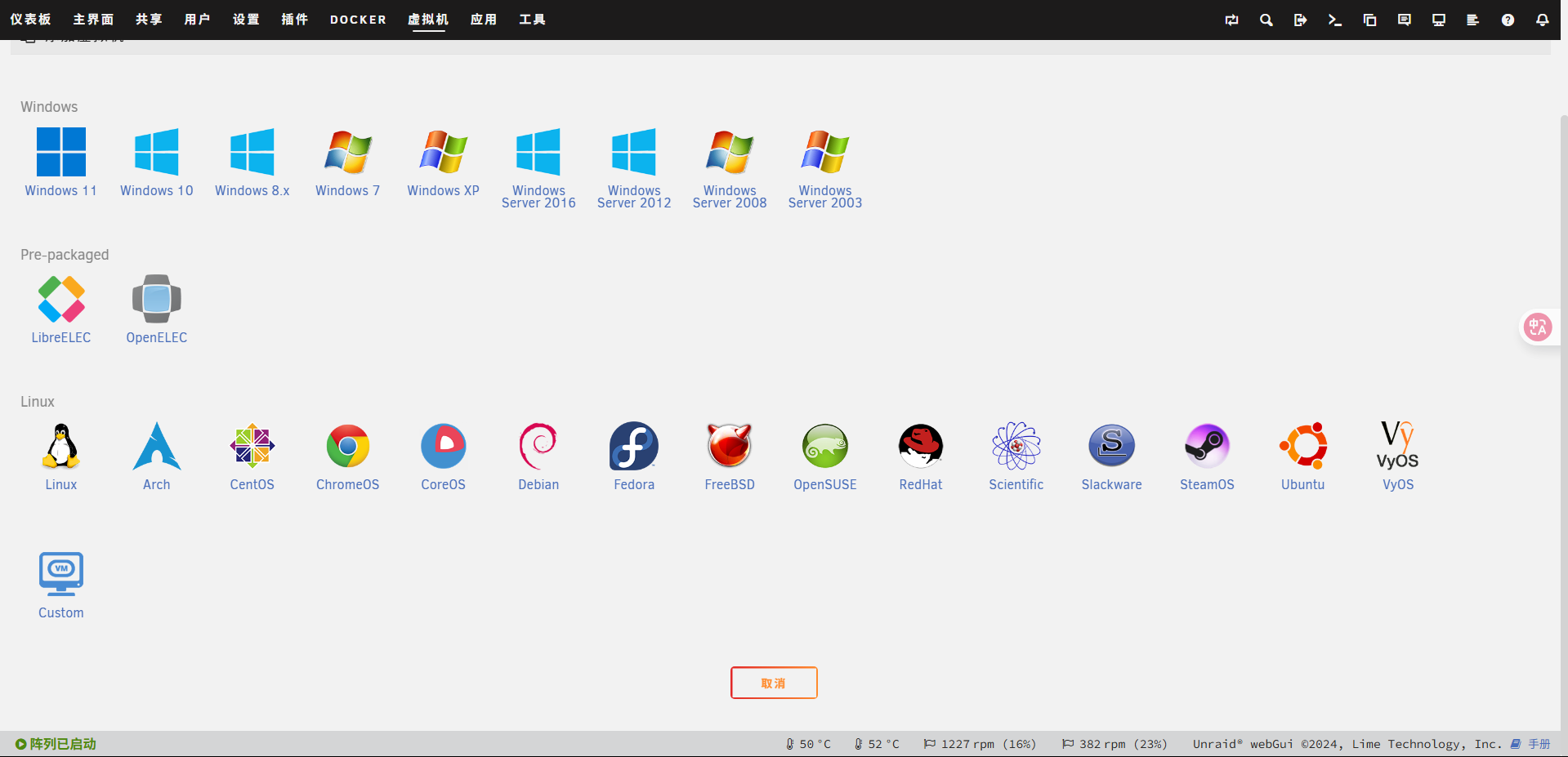Click the 50 °C temperature reading

coord(808,744)
